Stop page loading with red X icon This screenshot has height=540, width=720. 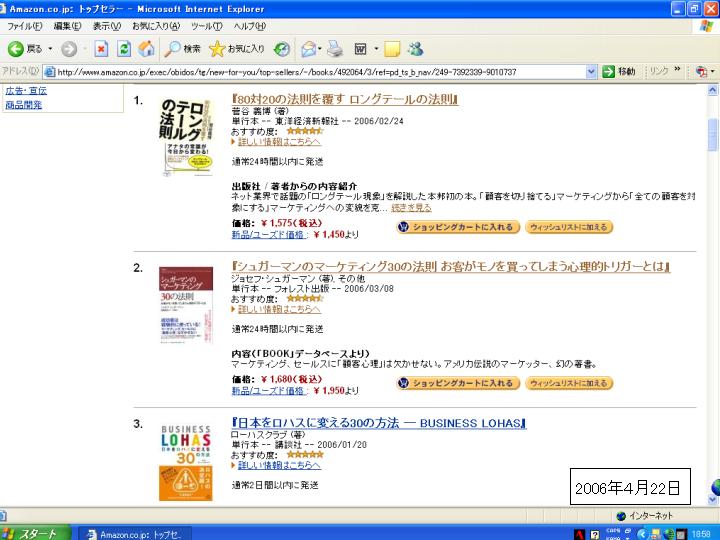[101, 49]
